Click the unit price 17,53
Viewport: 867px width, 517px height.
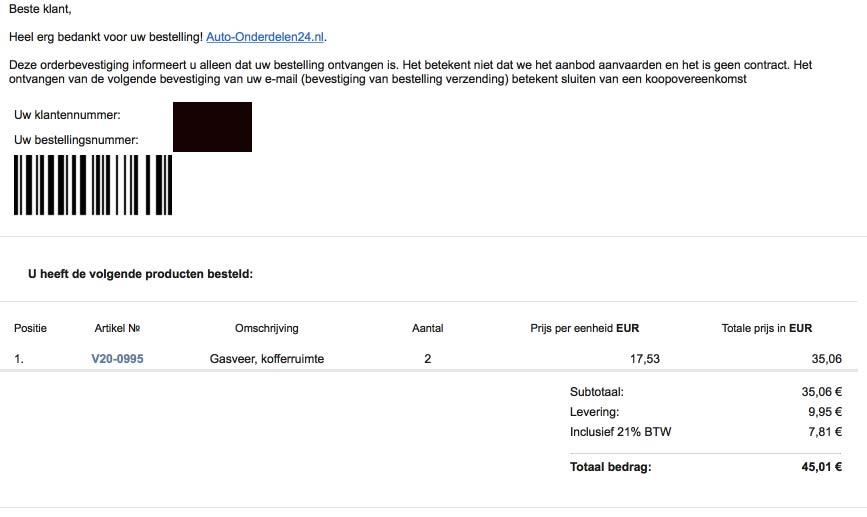click(645, 359)
